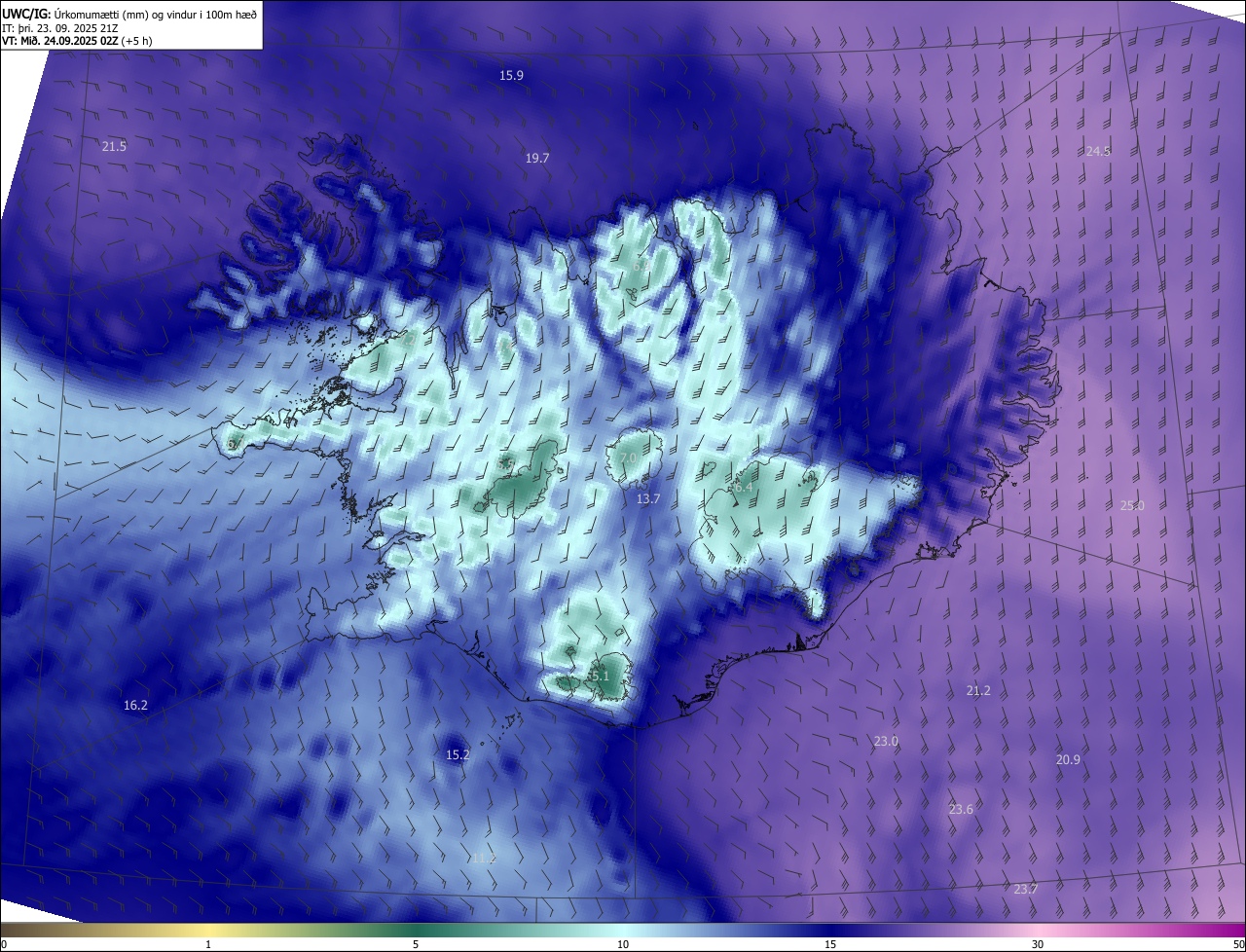Click the 16.2 value label
1246x952 pixels.
[135, 705]
